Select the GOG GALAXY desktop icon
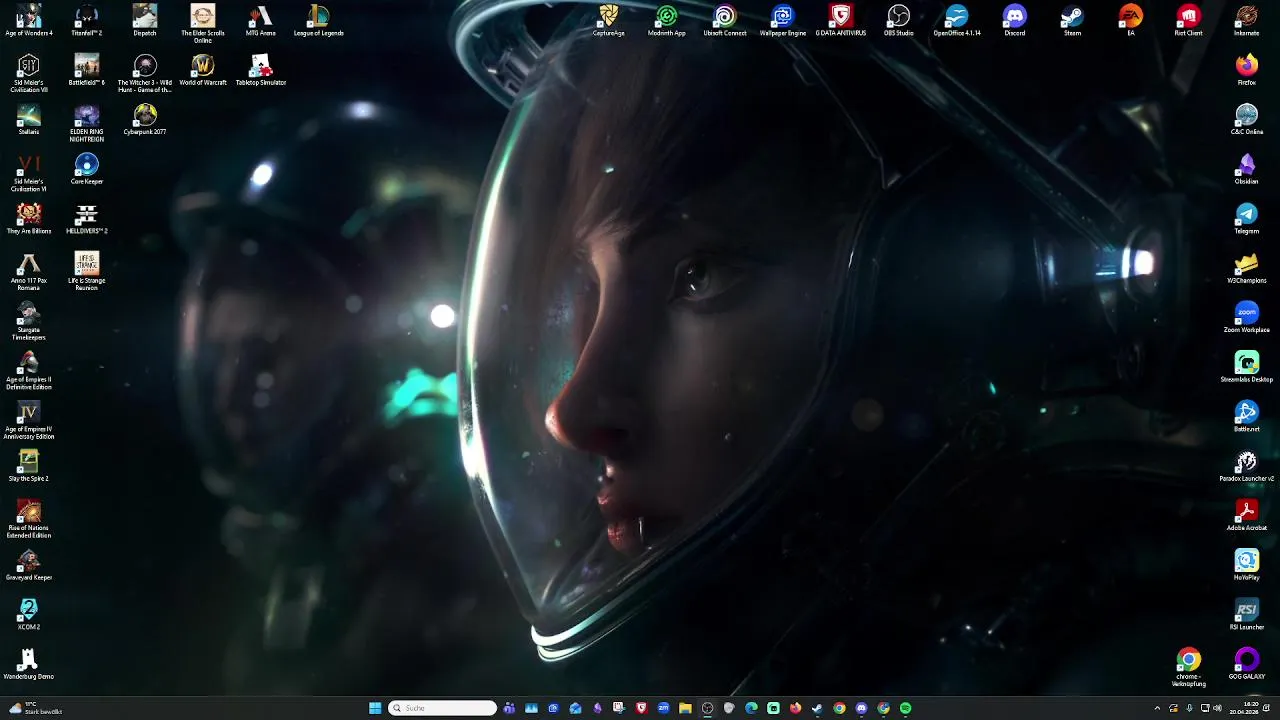Viewport: 1280px width, 720px height. point(1247,664)
